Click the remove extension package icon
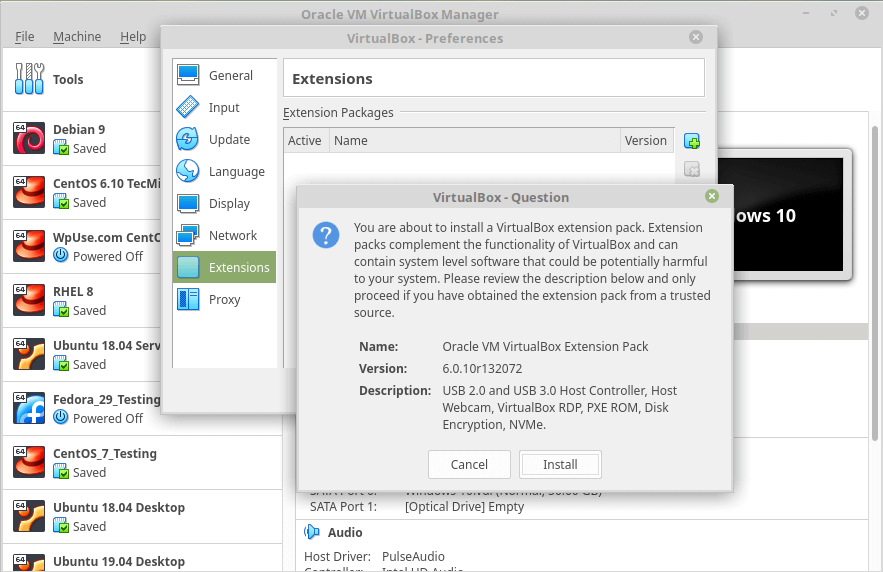This screenshot has width=883, height=572. (691, 169)
